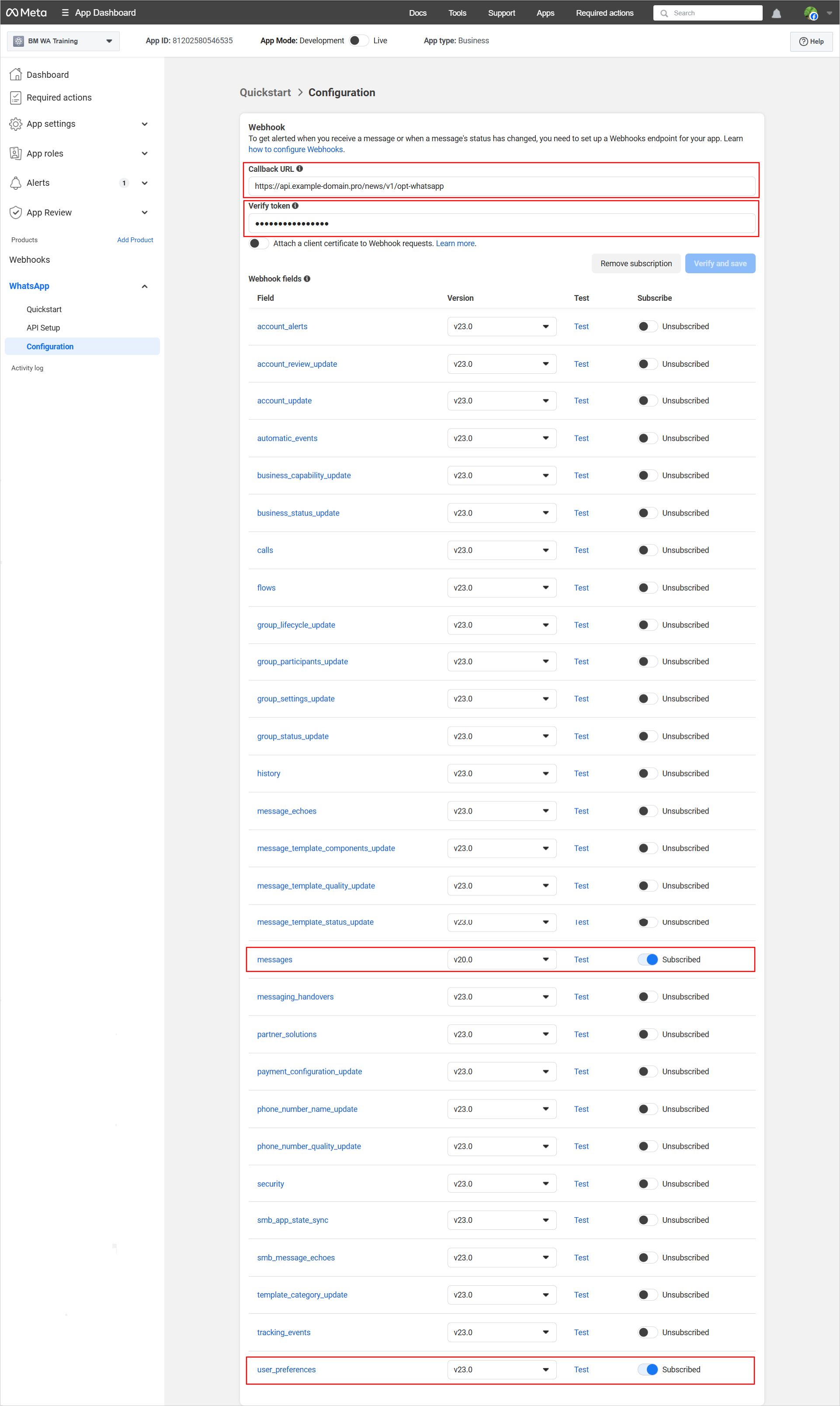Open version dropdown for account_alerts
This screenshot has height=1406, width=840.
[502, 326]
